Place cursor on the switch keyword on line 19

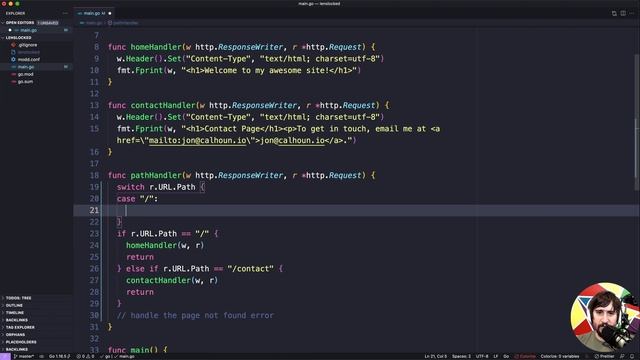point(131,187)
